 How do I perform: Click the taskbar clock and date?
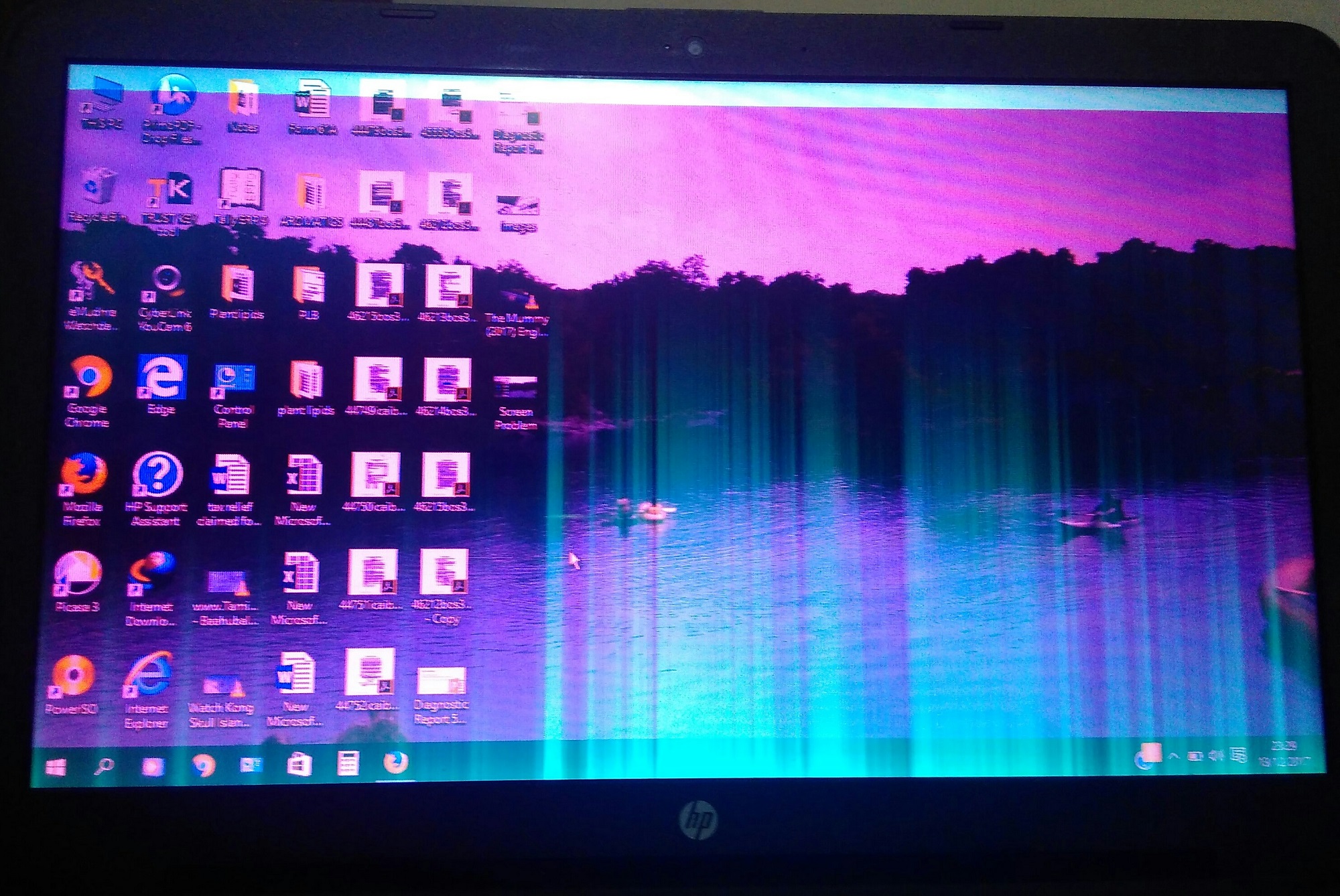click(1285, 753)
